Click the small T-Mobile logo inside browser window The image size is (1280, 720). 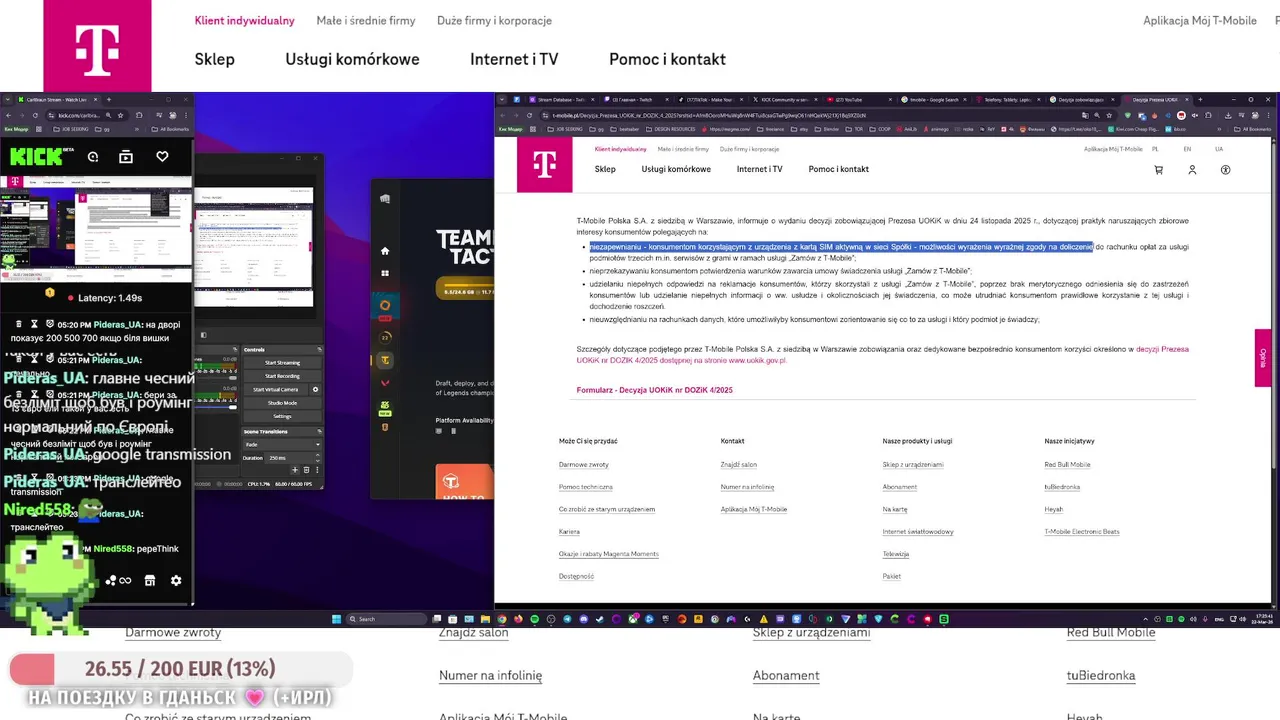pyautogui.click(x=544, y=164)
